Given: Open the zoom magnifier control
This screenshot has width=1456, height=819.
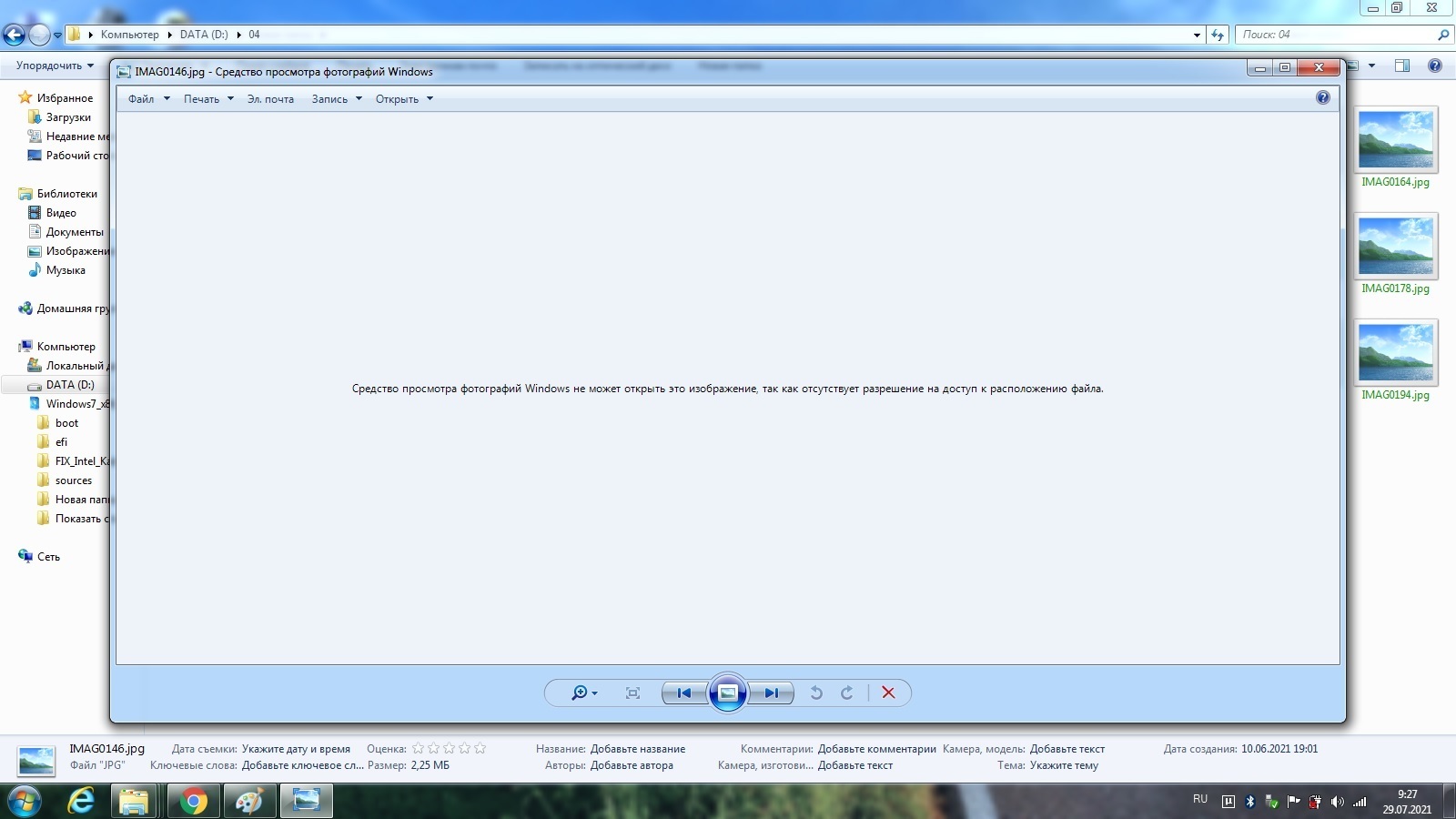Looking at the screenshot, I should (583, 693).
